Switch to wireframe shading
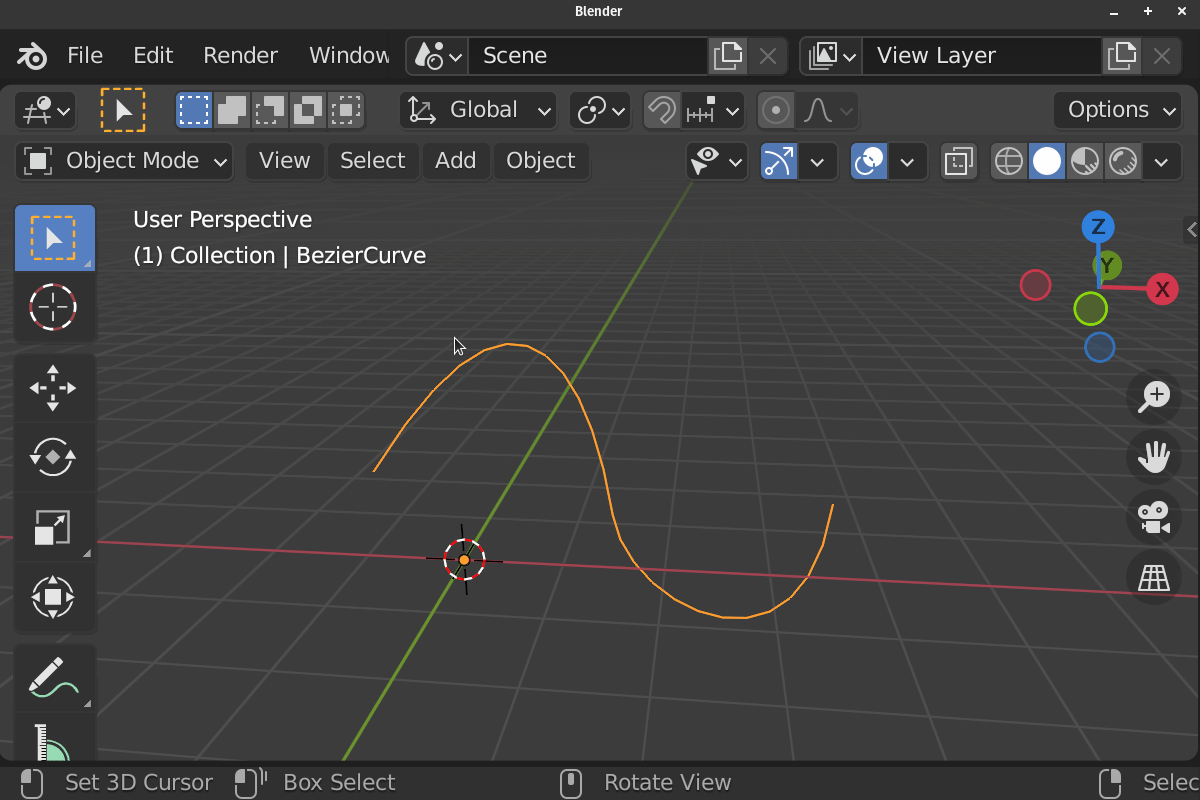This screenshot has height=800, width=1200. 1009,161
